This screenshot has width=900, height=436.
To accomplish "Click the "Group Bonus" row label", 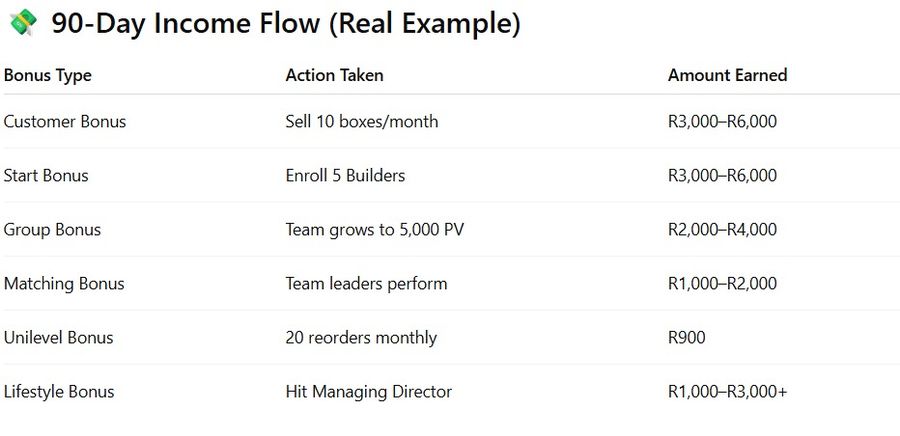I will (52, 230).
